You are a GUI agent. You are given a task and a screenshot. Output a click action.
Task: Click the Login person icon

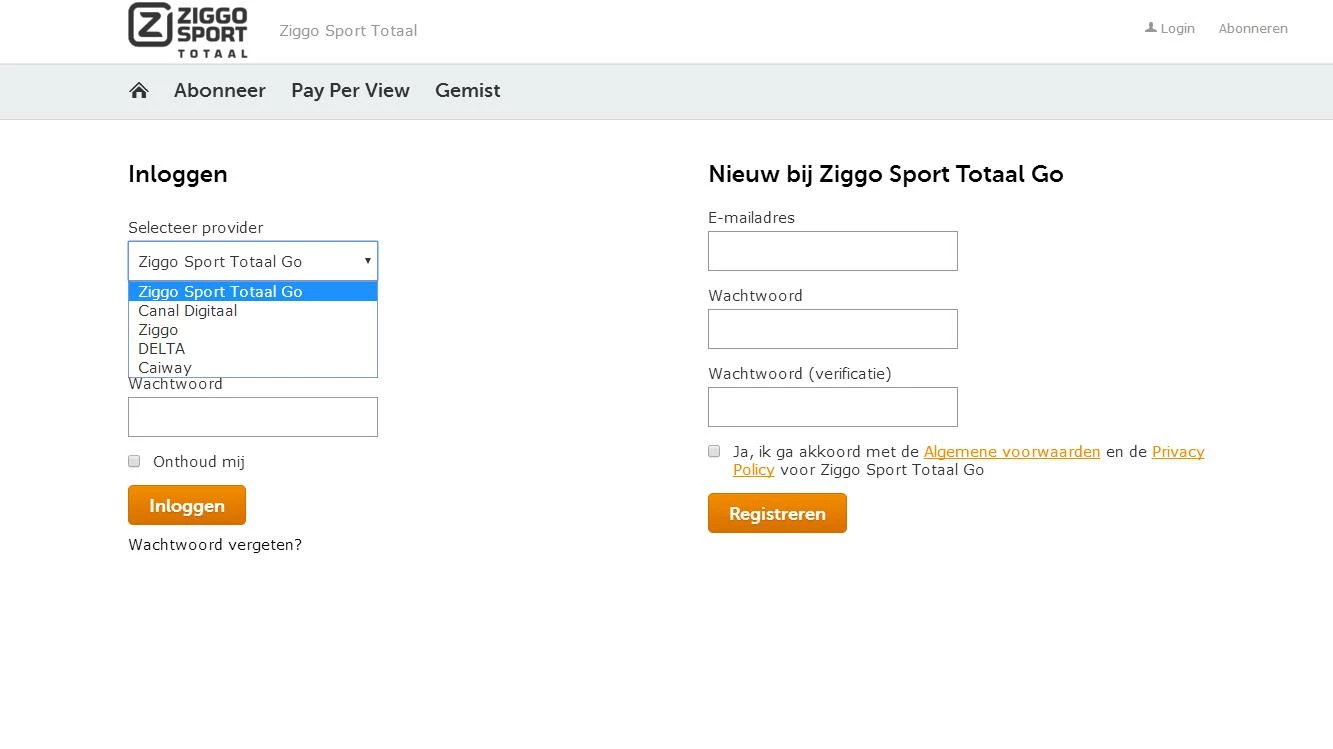[x=1150, y=28]
